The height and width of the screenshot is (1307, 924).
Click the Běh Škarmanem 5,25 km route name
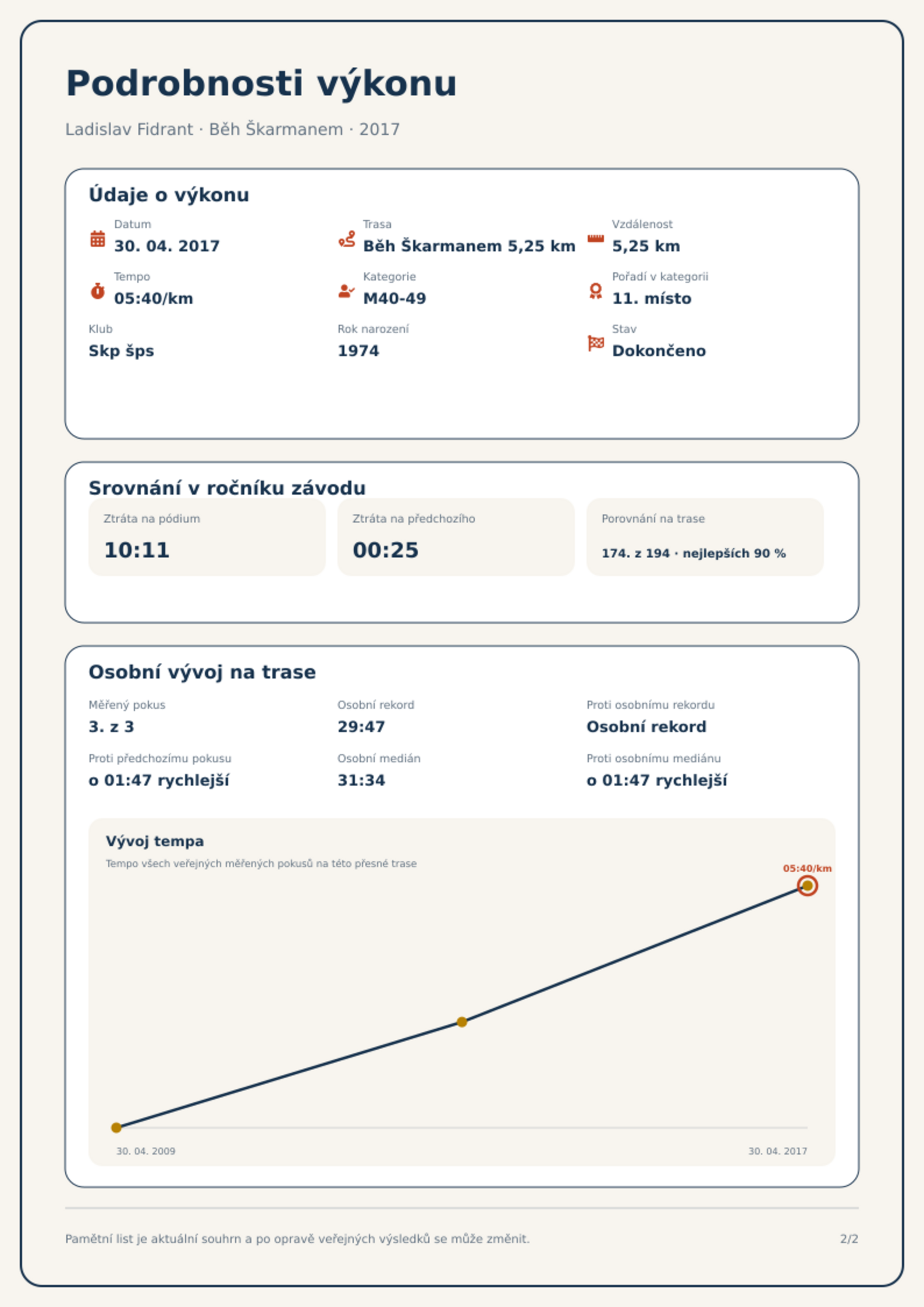(x=469, y=246)
